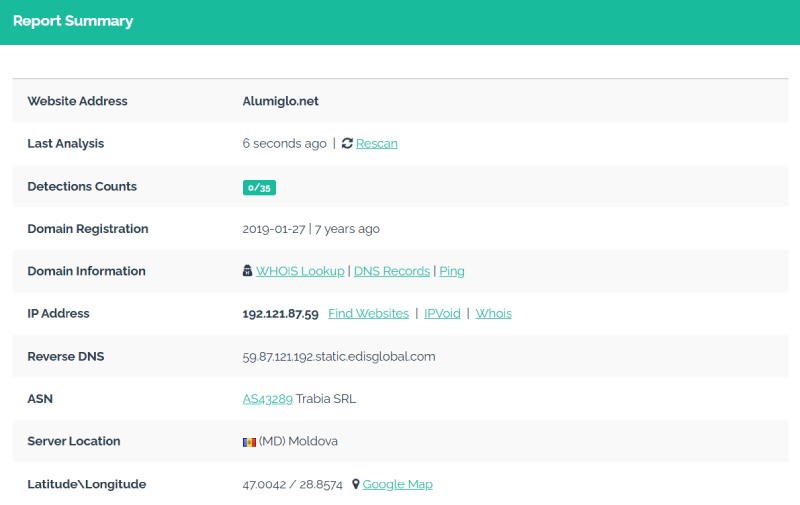Click the 2019-01-27 registration date text
Image resolution: width=800 pixels, height=505 pixels.
point(274,229)
